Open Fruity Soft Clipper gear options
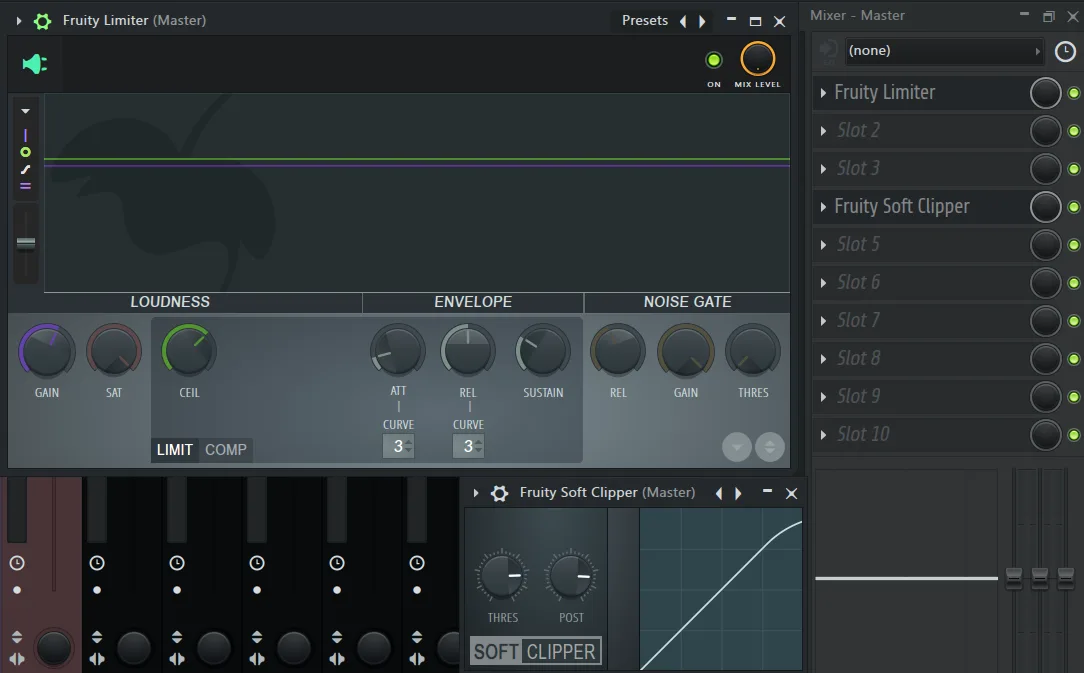This screenshot has width=1084, height=673. tap(499, 493)
